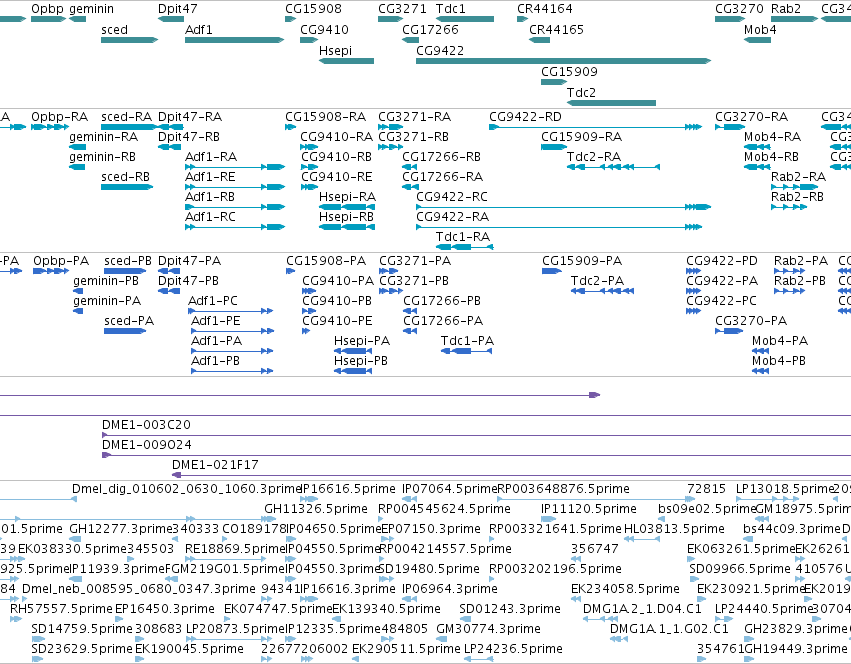This screenshot has height=664, width=851.
Task: Select the LP24236.5prime cDNA label
Action: tap(513, 649)
